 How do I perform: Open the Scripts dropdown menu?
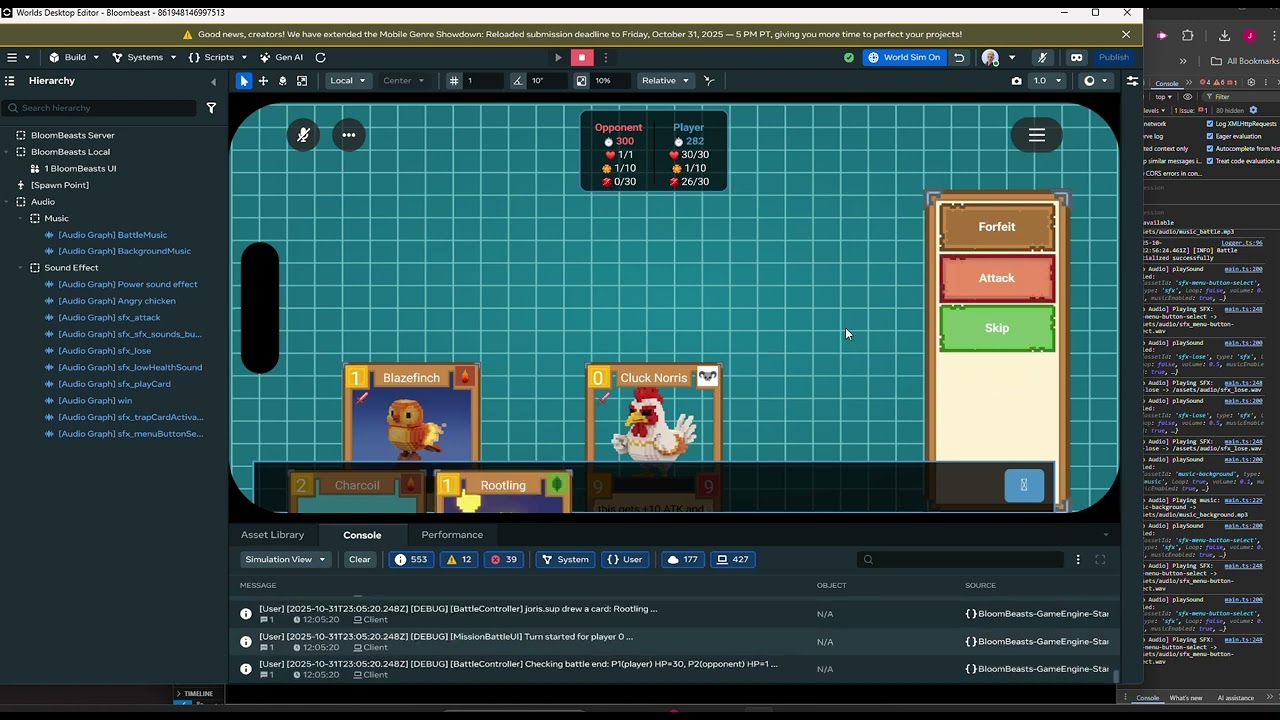point(219,57)
